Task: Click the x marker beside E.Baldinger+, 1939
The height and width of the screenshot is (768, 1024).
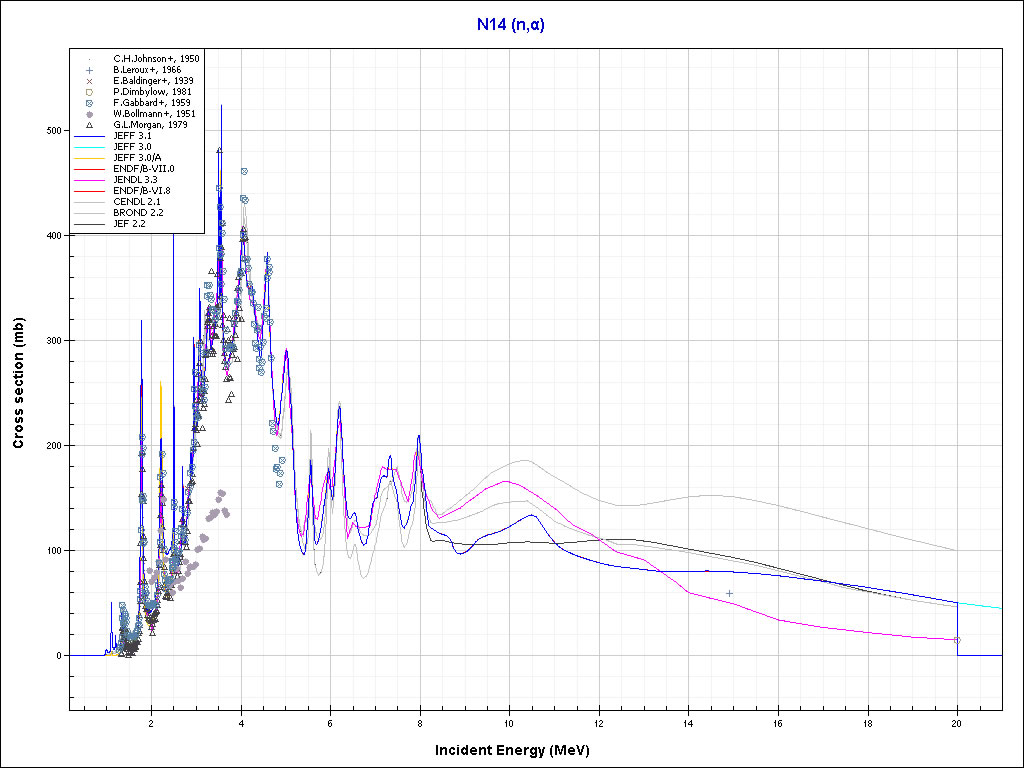Action: coord(89,81)
